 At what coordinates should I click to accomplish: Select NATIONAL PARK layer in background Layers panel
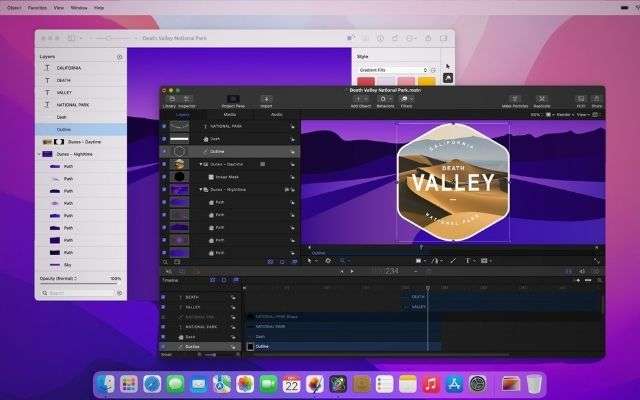(x=81, y=105)
